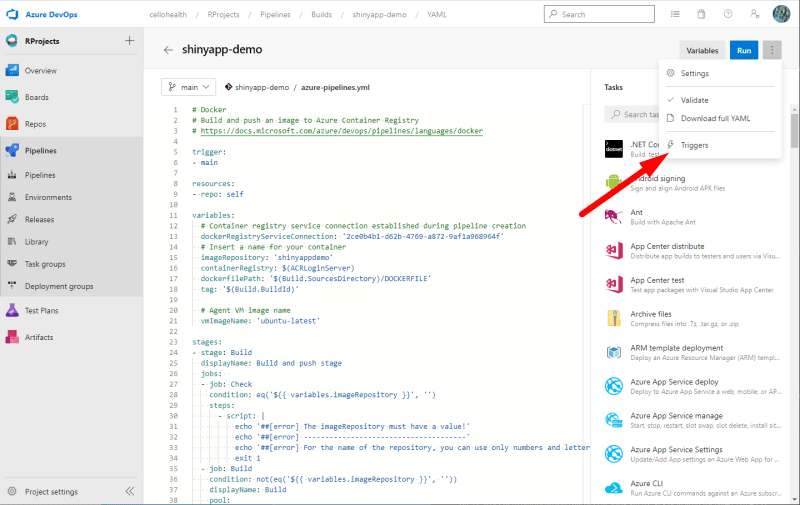Go back with arrow next to shinyapp-demo
Screen dimensions: 800x505
point(168,50)
